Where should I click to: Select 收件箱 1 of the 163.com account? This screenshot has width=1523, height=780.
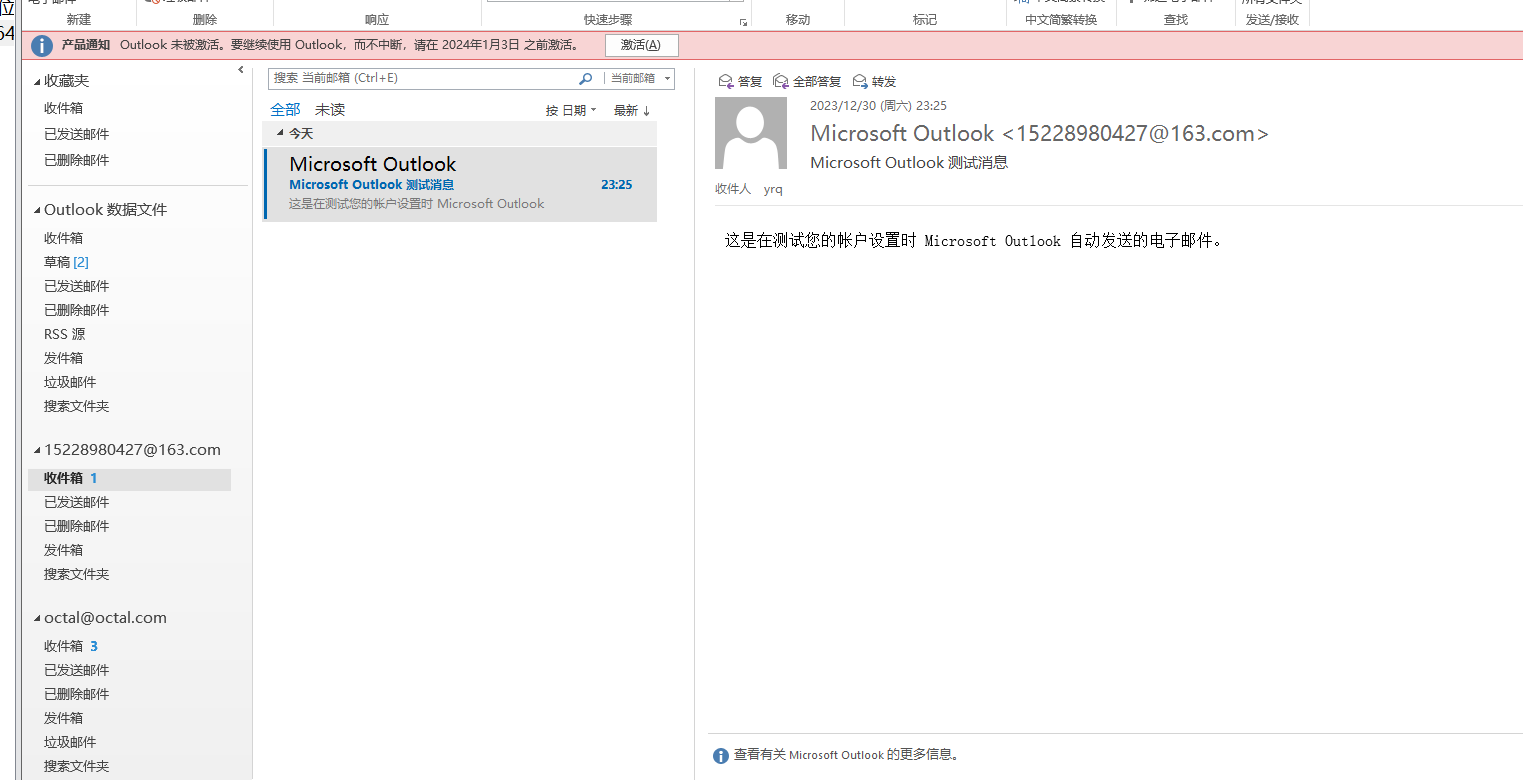[130, 478]
